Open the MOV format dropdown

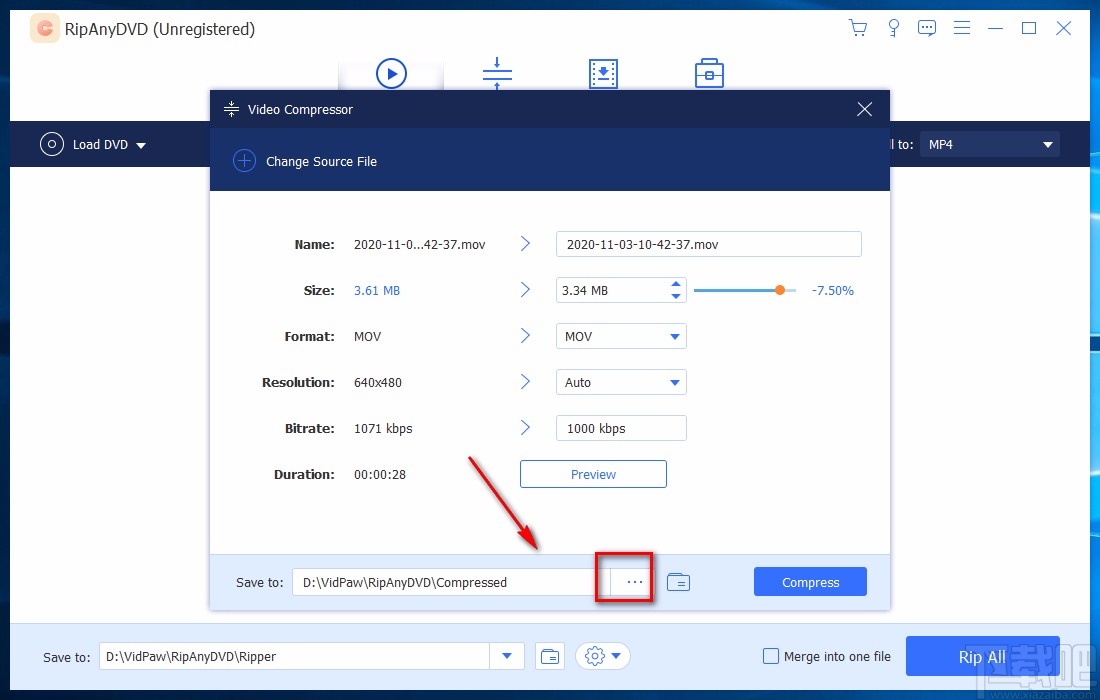pyautogui.click(x=621, y=336)
